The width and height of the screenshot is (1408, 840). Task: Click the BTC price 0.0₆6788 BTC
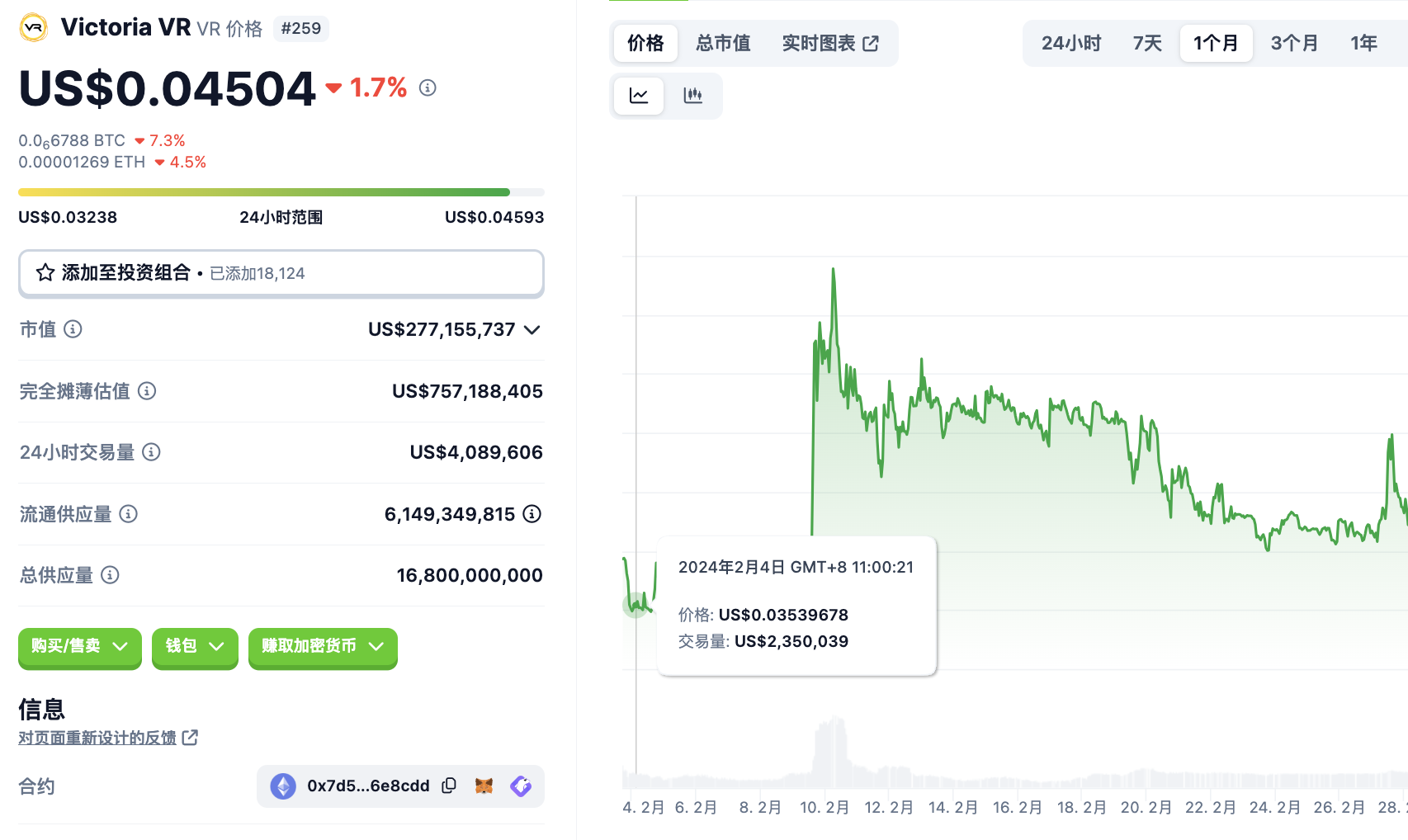point(72,140)
